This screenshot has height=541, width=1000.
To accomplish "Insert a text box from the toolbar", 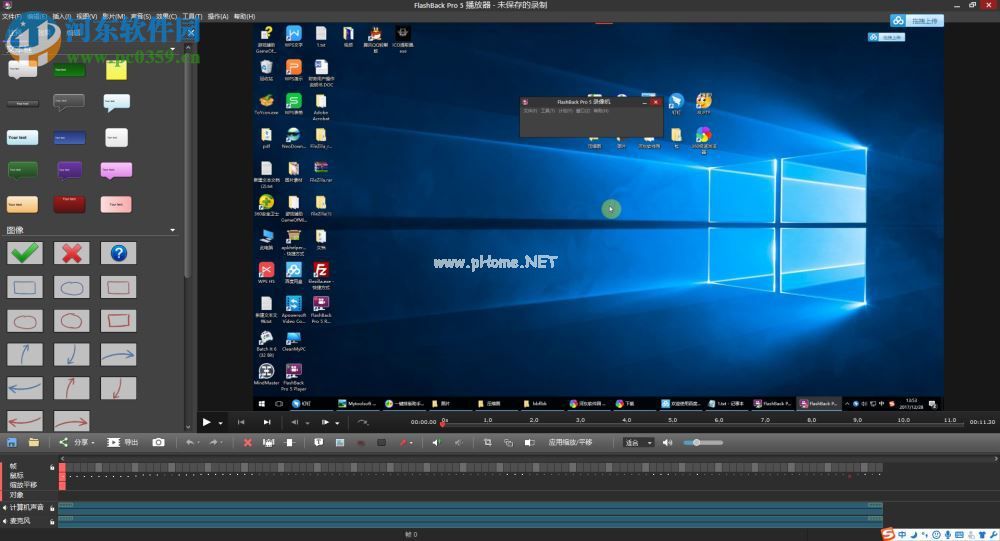I will [x=318, y=442].
